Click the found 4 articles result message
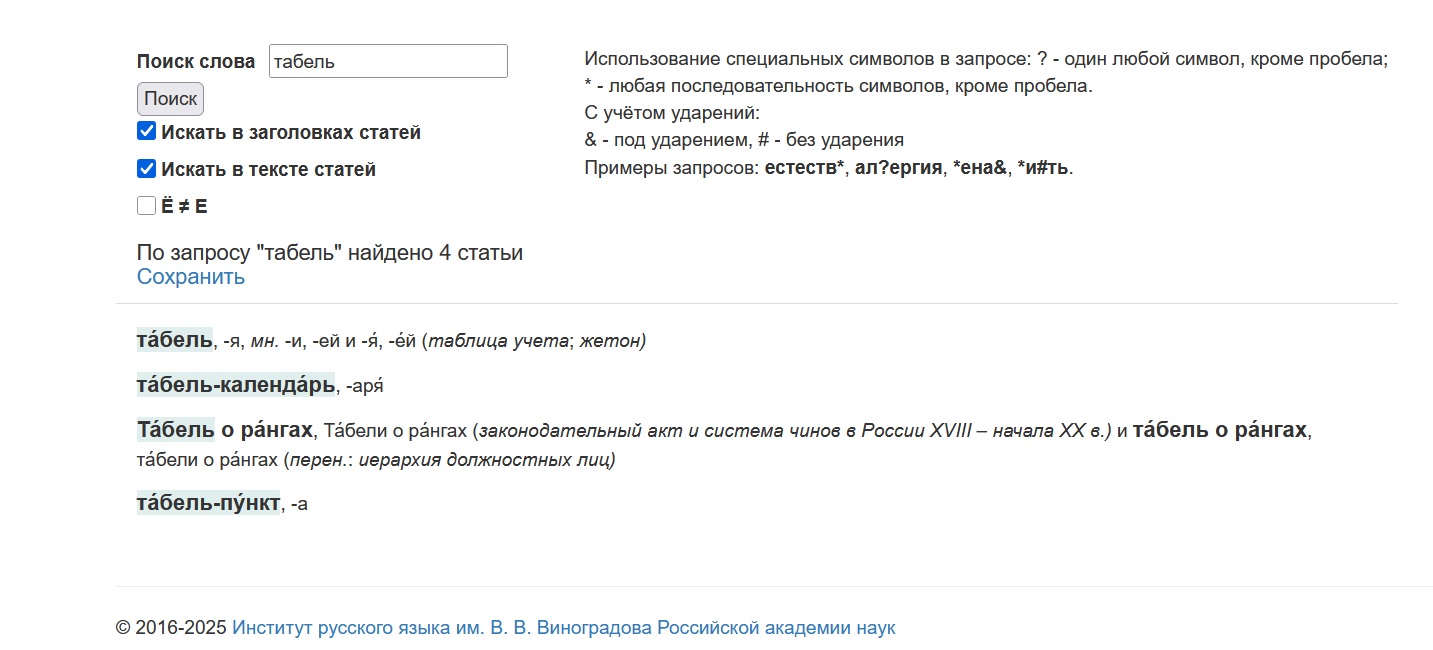This screenshot has height=650, width=1433. click(329, 253)
